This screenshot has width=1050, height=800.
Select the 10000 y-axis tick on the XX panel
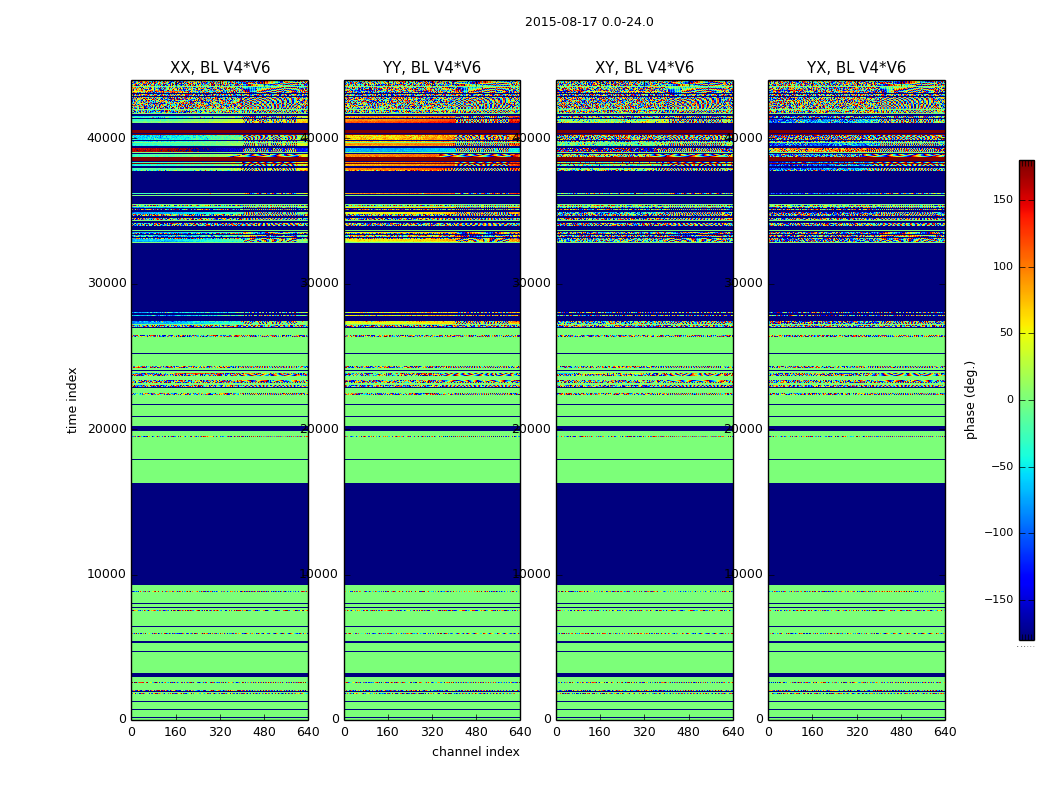(107, 574)
